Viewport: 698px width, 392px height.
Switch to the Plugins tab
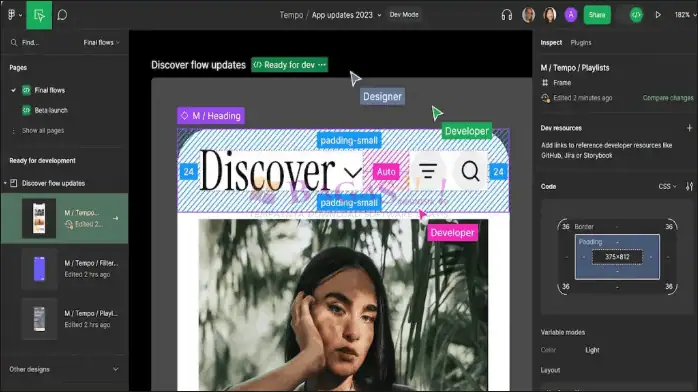581,43
